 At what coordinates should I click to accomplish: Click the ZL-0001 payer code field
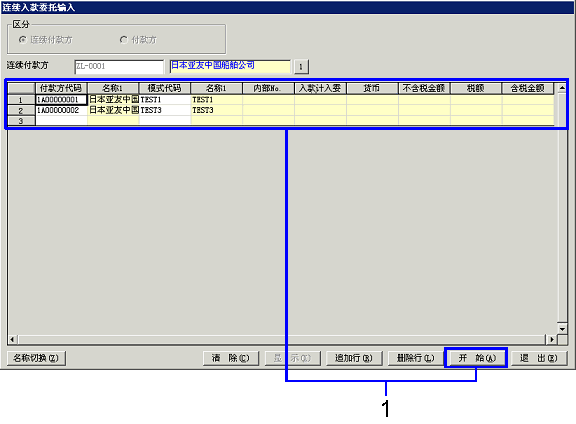coord(119,67)
